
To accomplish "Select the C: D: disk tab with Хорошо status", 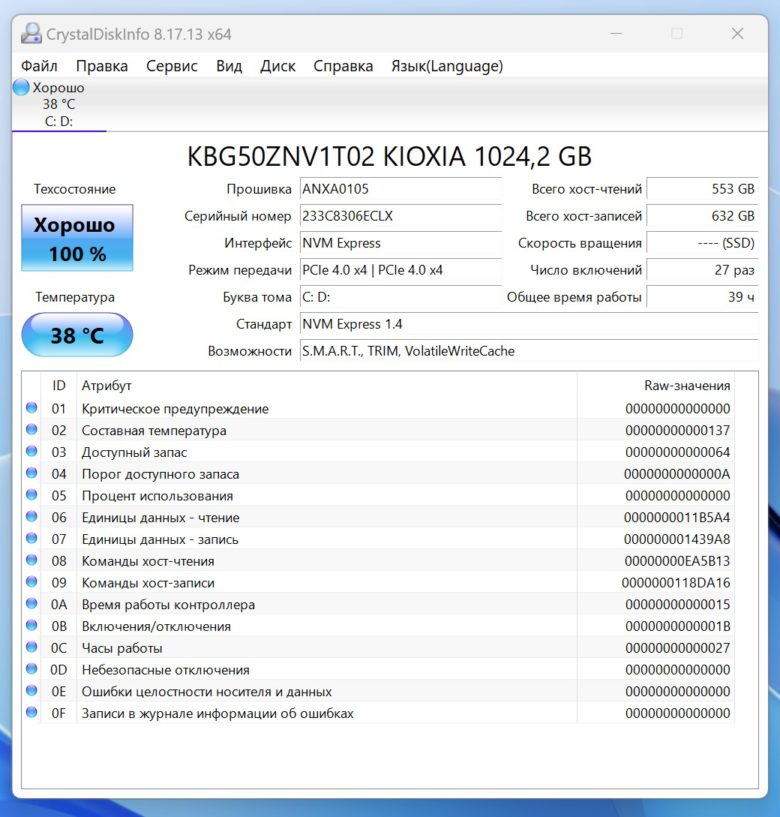I will (x=59, y=104).
